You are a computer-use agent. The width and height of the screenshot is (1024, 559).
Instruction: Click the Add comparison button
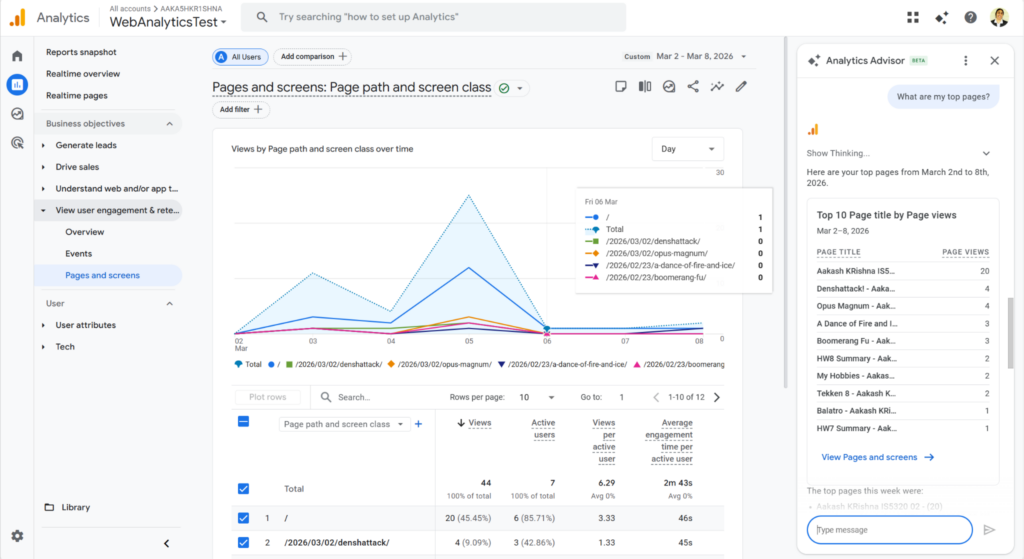coord(313,57)
